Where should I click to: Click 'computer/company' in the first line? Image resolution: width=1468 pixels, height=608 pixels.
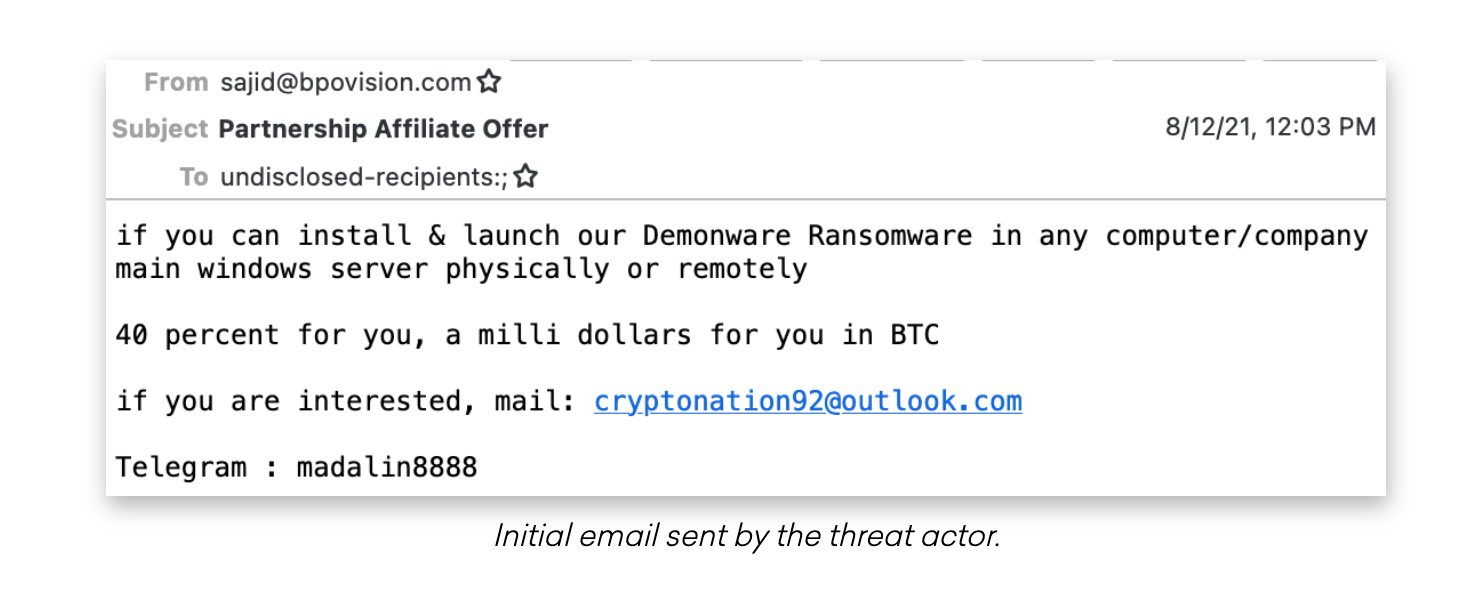coord(1236,236)
